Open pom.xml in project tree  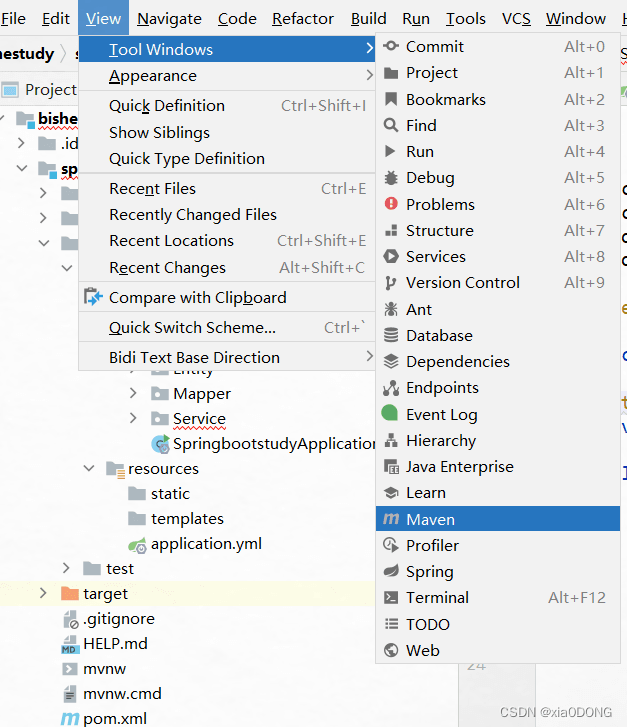(x=114, y=718)
